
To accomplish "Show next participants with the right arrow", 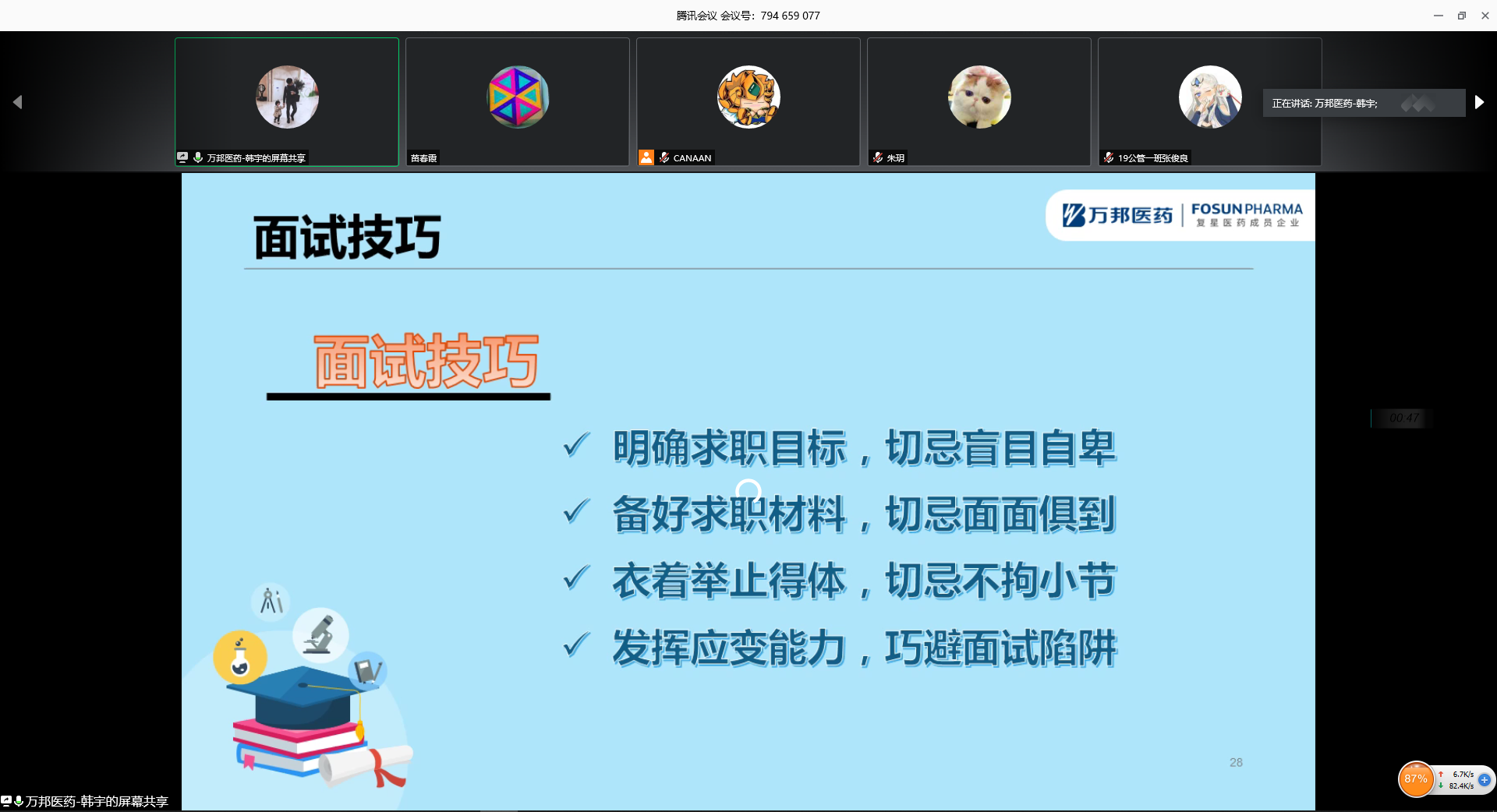I will click(x=1479, y=102).
